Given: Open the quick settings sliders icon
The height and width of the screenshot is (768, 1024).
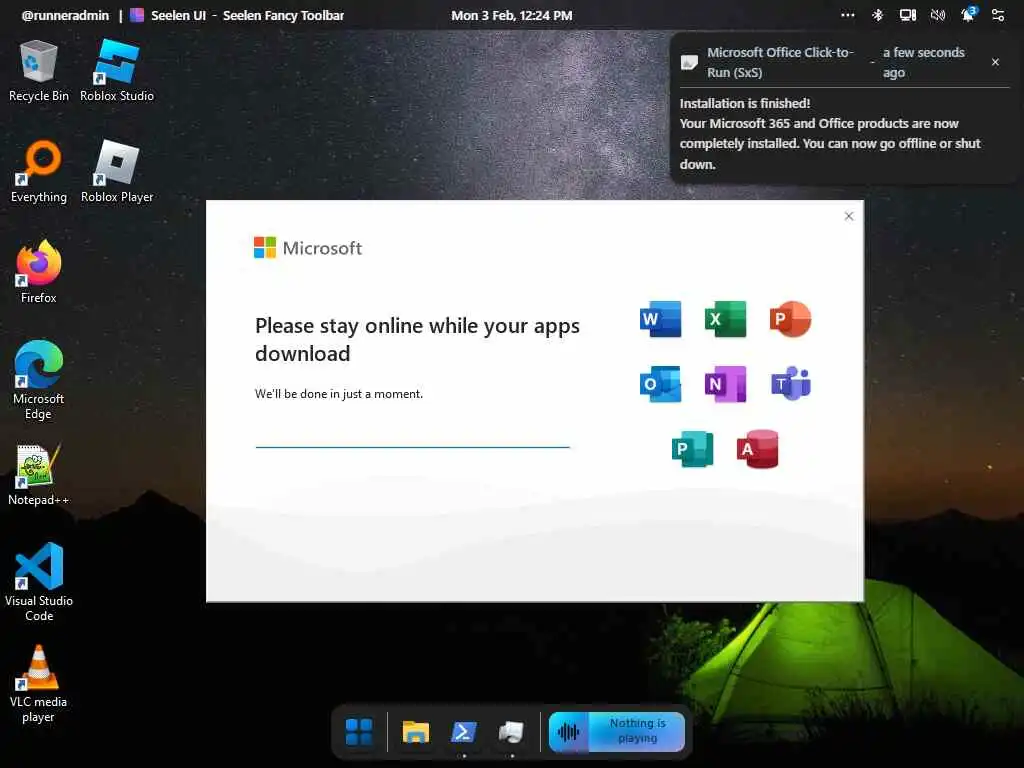Looking at the screenshot, I should [998, 15].
